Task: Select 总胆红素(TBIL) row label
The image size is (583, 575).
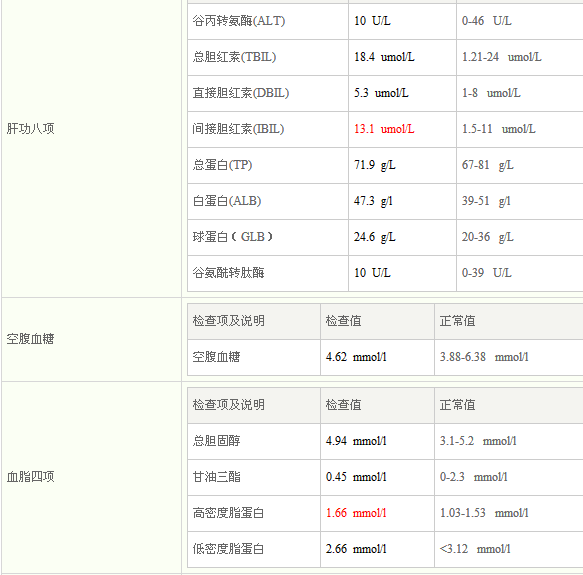Action: (x=234, y=57)
